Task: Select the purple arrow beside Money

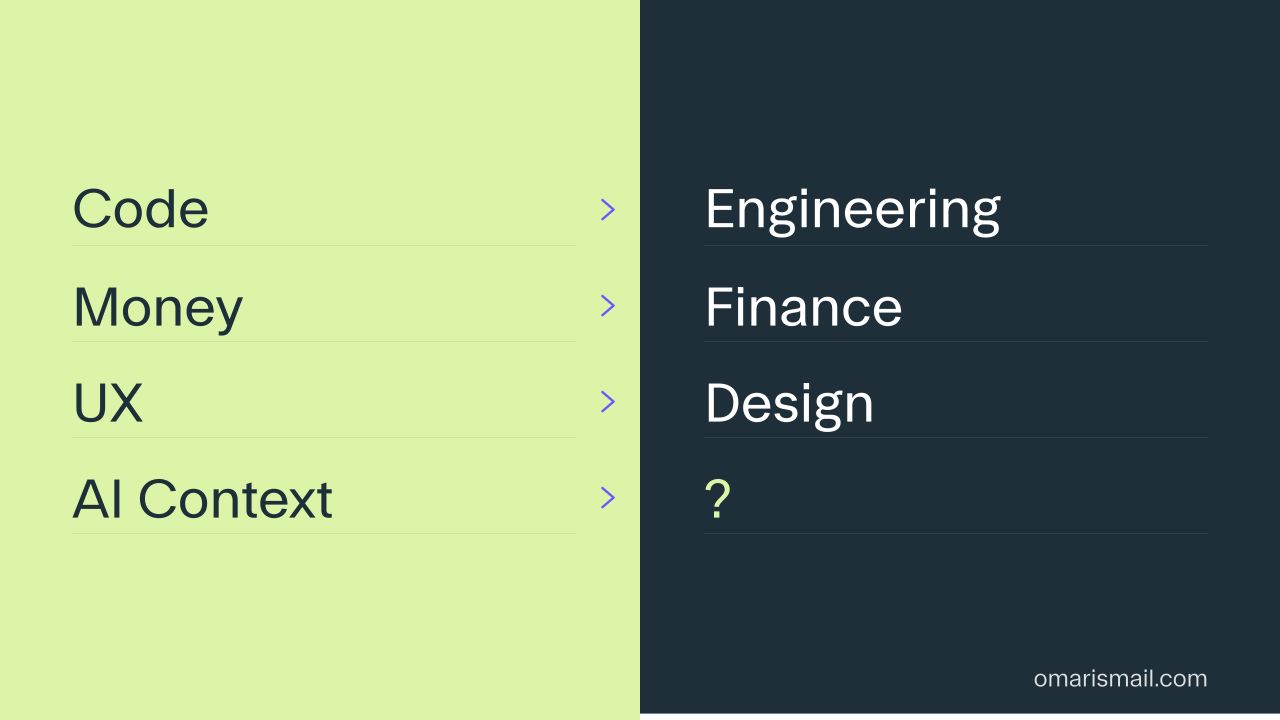Action: tap(607, 306)
